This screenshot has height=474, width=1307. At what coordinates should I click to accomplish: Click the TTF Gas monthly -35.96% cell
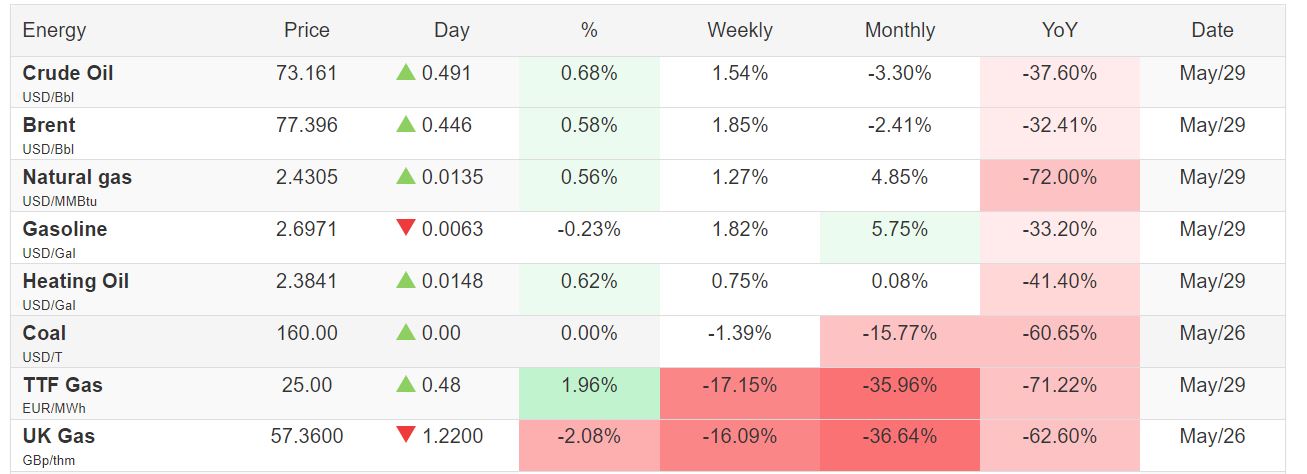tap(899, 385)
